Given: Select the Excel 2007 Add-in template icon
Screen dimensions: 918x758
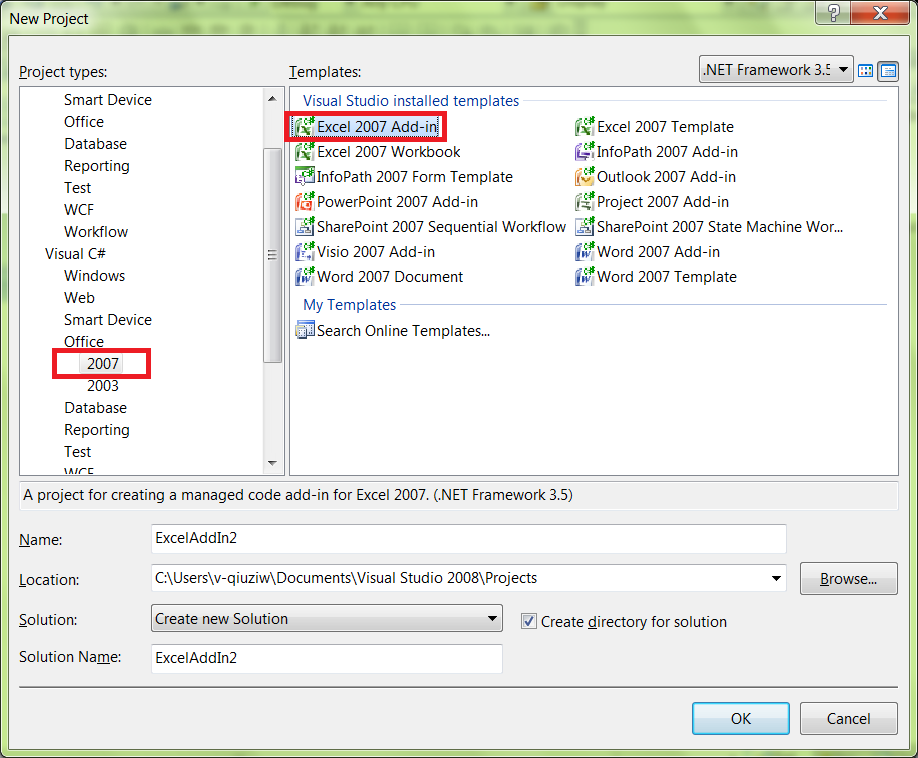Looking at the screenshot, I should (305, 127).
